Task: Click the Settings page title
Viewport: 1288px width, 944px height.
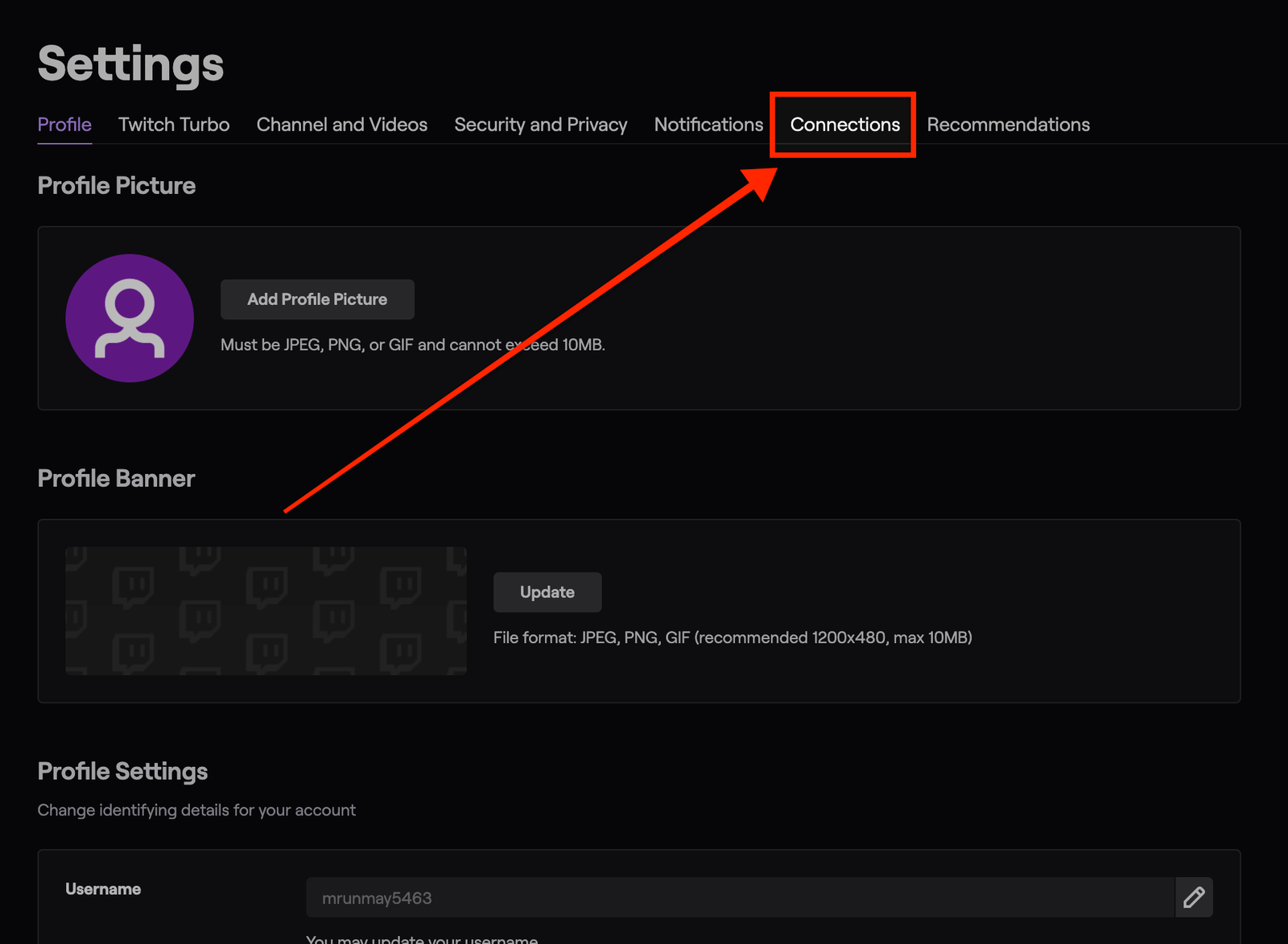Action: click(130, 64)
